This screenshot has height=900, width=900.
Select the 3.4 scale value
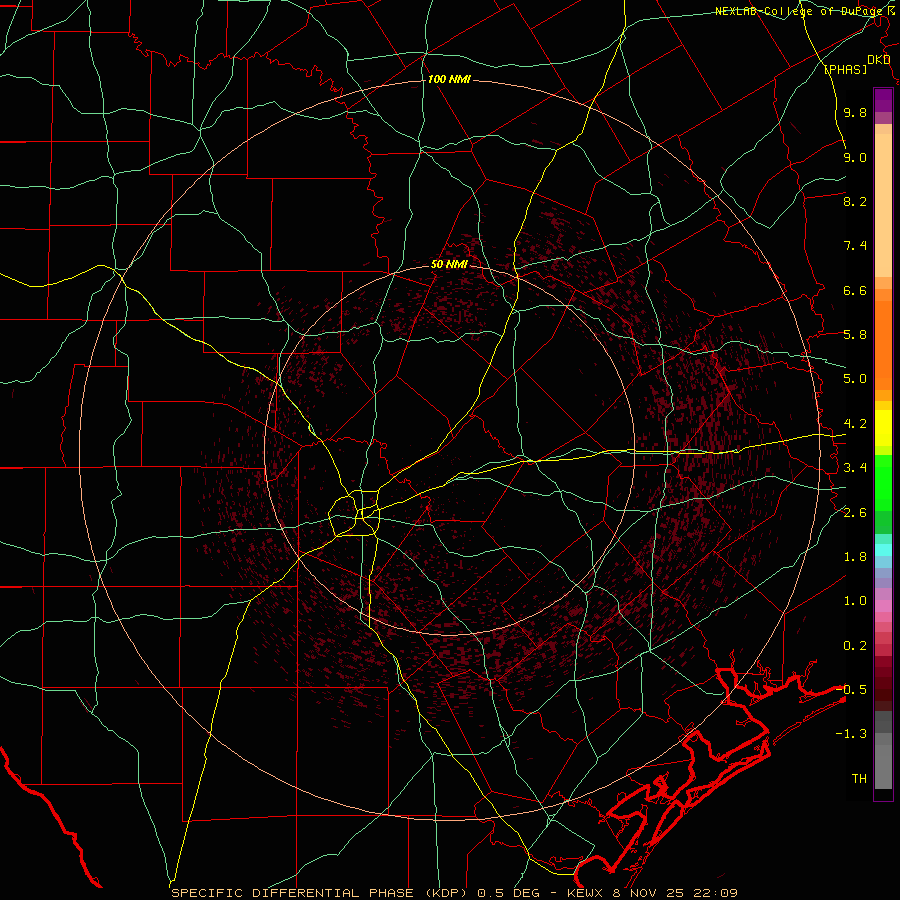coord(855,468)
